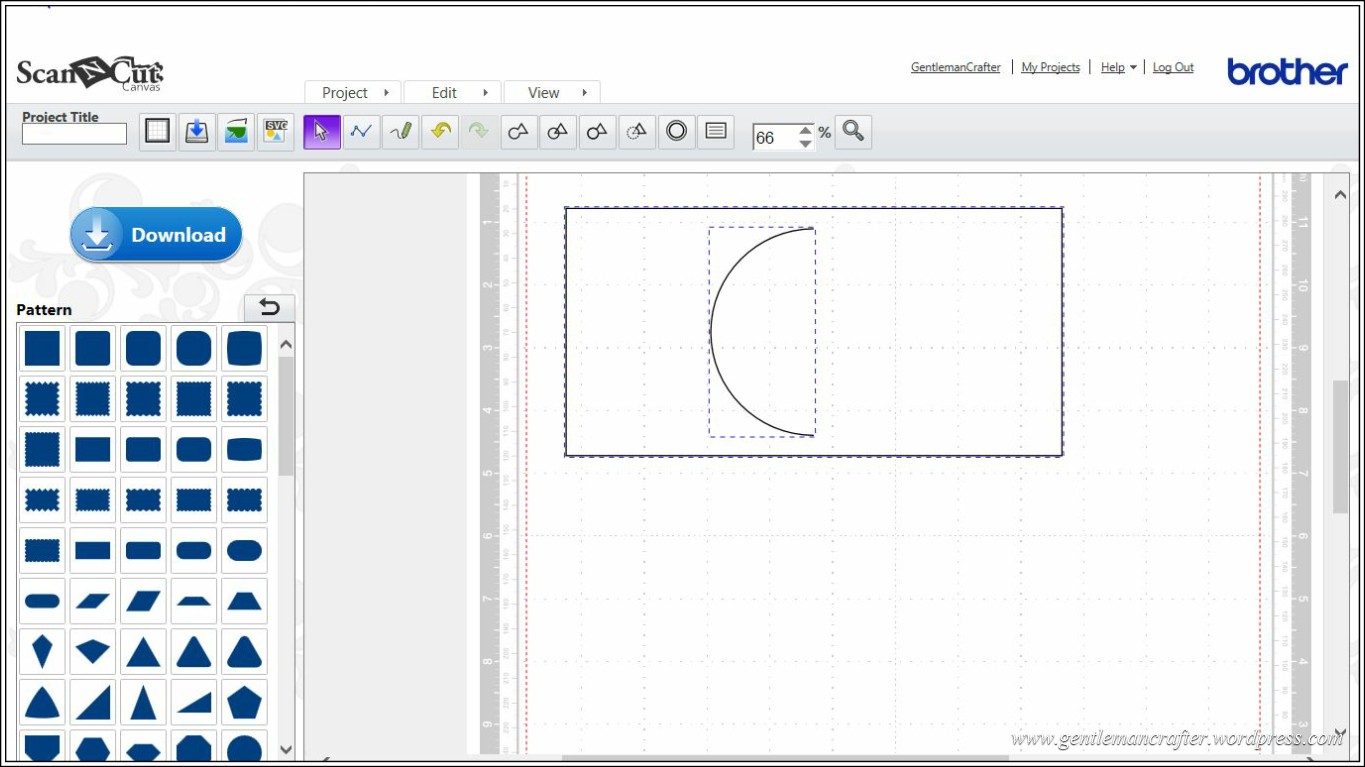The image size is (1365, 767).
Task: Click the pattern list back arrow button
Action: (x=269, y=307)
